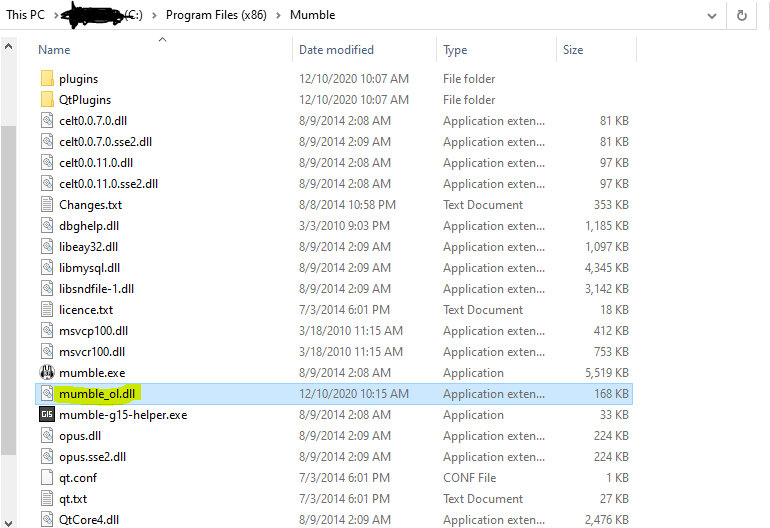Image resolution: width=770 pixels, height=528 pixels.
Task: Select the mumble.exe file name
Action: point(92,373)
